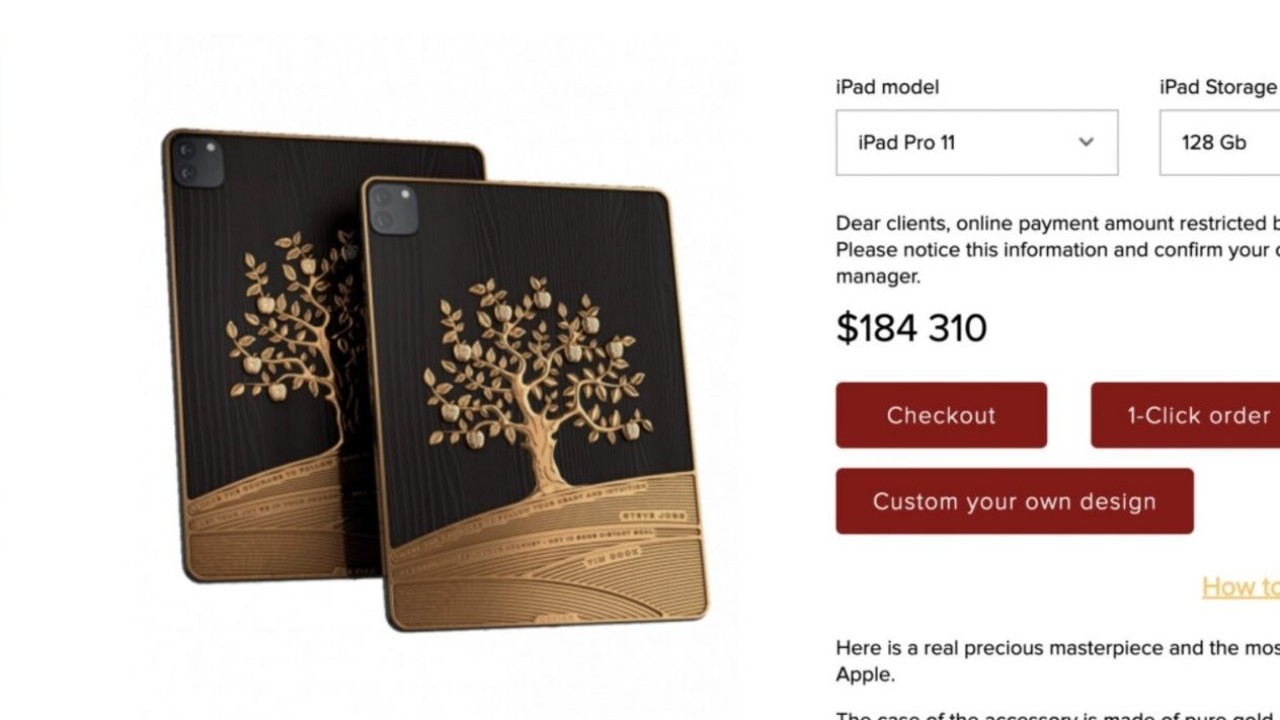This screenshot has height=720, width=1280.
Task: Open the iPad Storage 128 Gb dropdown
Action: click(x=1220, y=142)
